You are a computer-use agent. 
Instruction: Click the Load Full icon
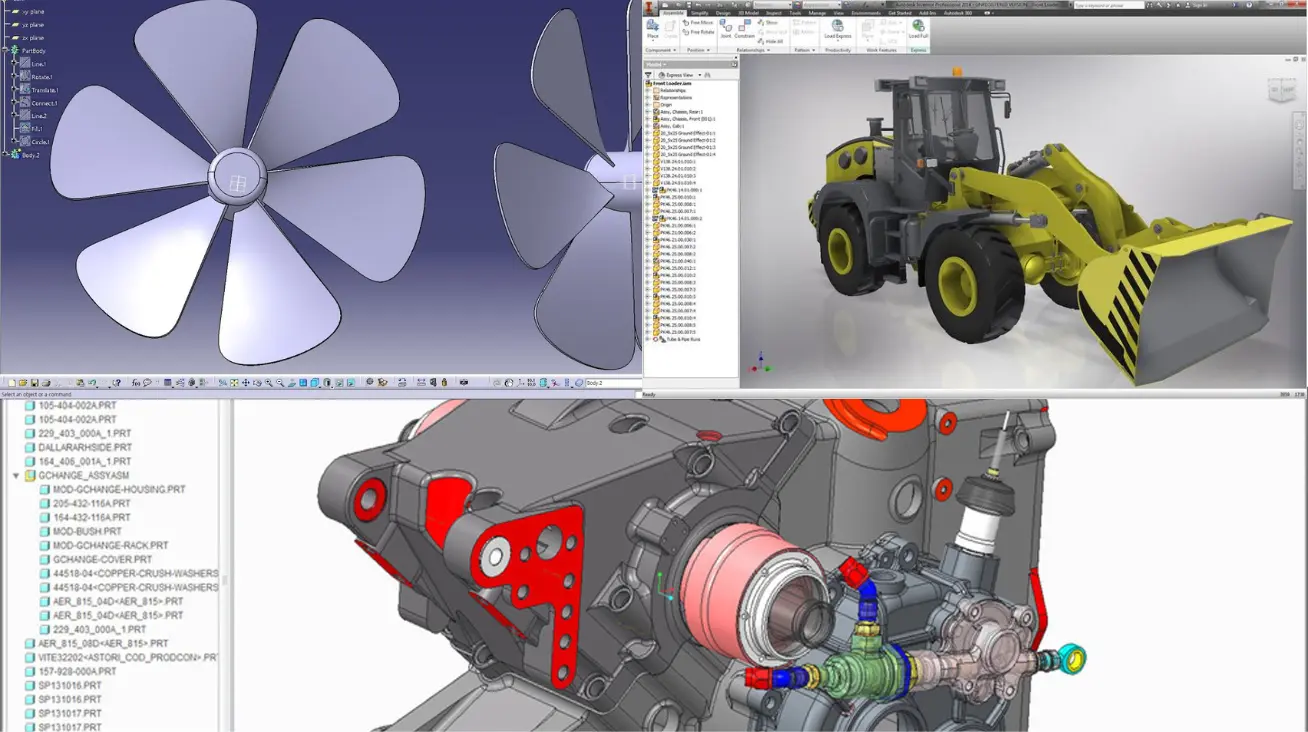pyautogui.click(x=918, y=27)
